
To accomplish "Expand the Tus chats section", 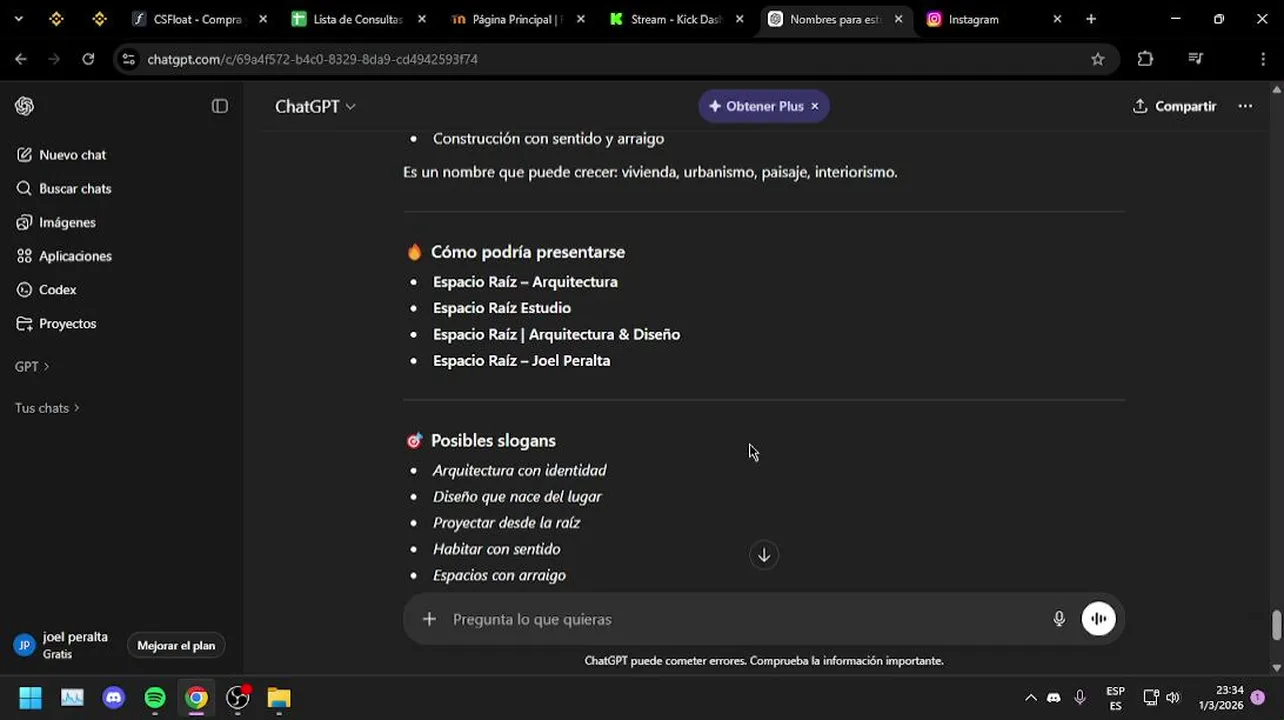I will [47, 408].
